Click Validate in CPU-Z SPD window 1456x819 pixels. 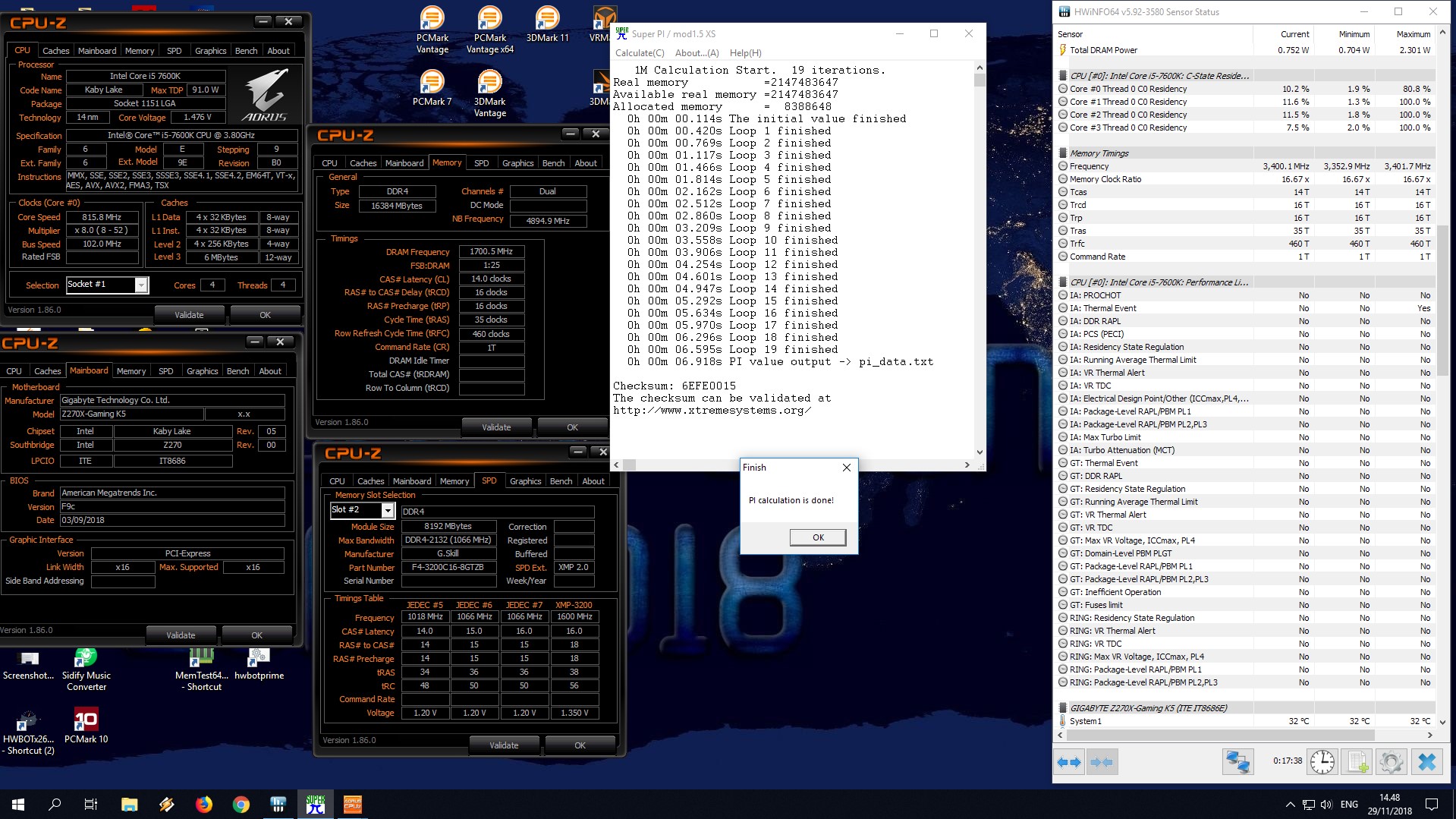pyautogui.click(x=504, y=745)
